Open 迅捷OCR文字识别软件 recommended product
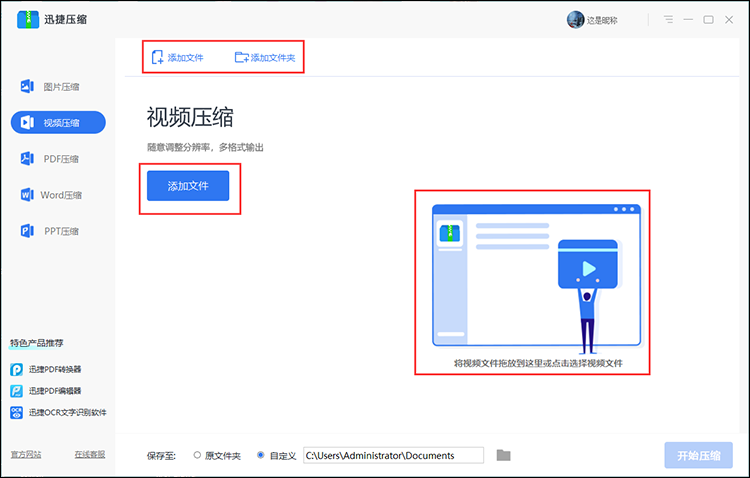This screenshot has width=750, height=478. click(x=58, y=412)
